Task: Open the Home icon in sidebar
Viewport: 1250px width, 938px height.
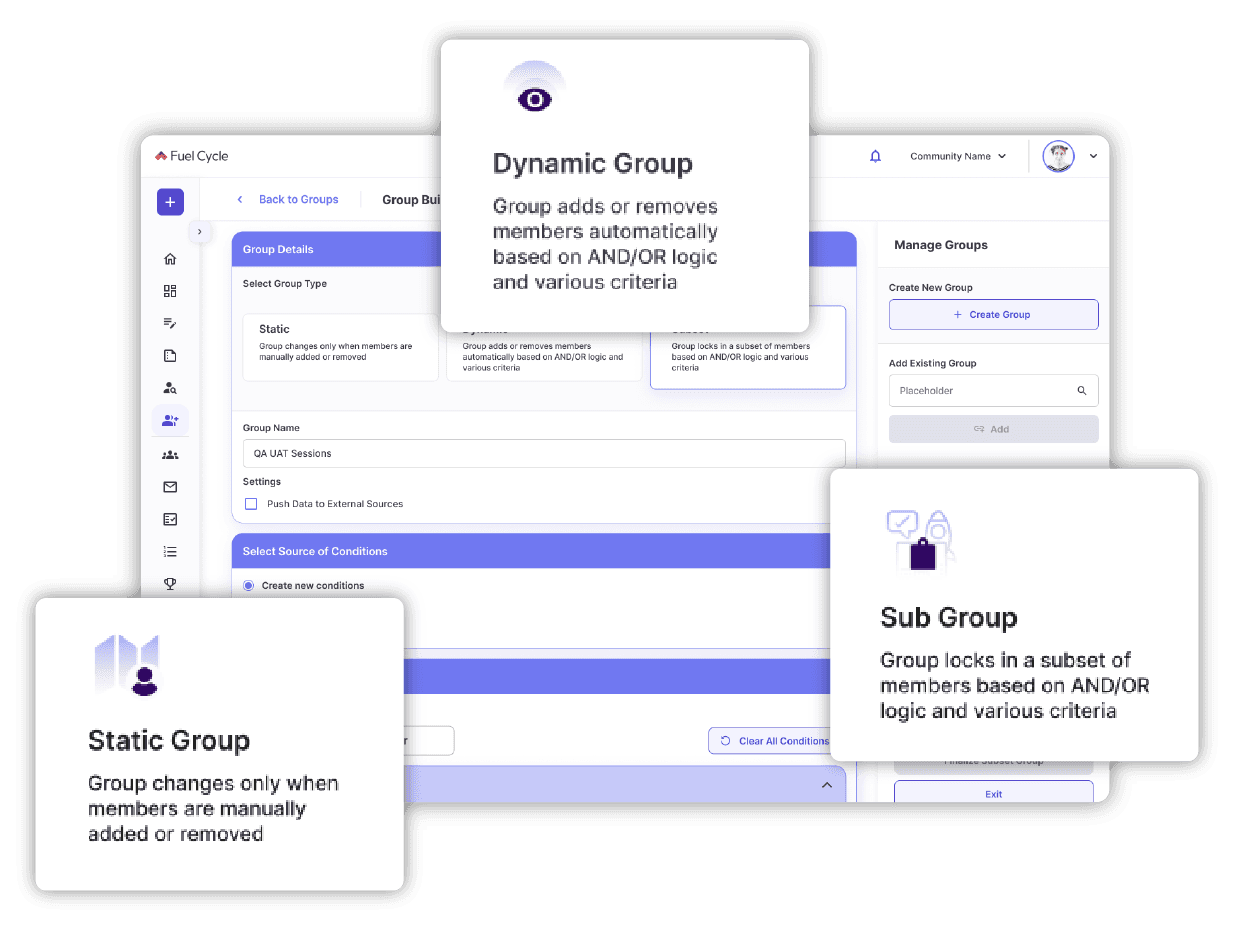Action: point(170,259)
